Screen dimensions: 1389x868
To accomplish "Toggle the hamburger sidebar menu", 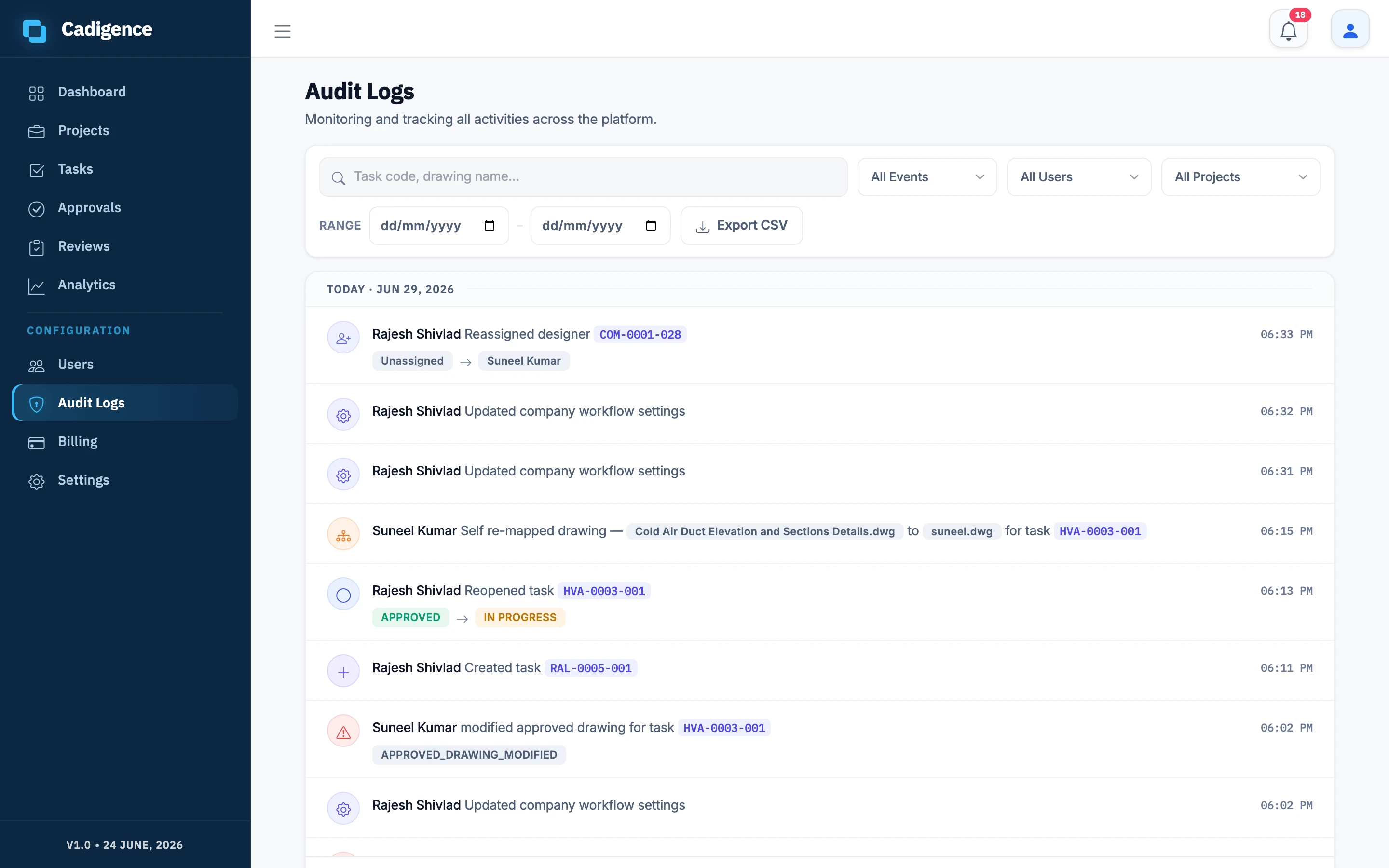I will (x=283, y=31).
